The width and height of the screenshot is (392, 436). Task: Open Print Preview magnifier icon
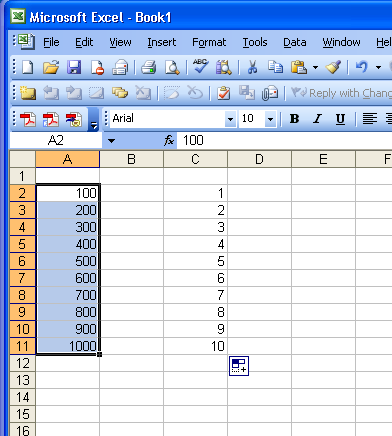(172, 68)
